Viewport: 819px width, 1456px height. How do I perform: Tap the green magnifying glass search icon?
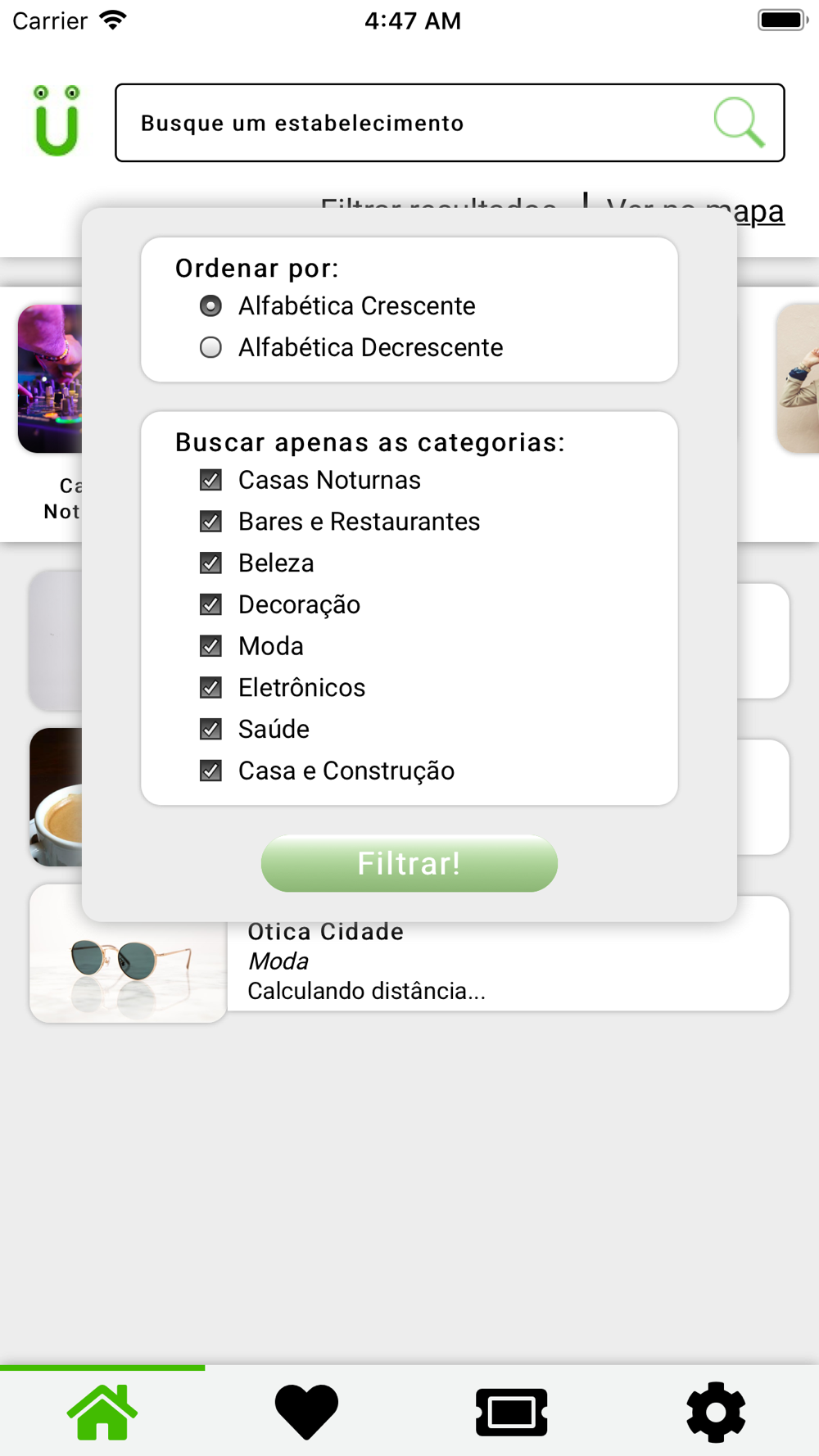coord(740,122)
